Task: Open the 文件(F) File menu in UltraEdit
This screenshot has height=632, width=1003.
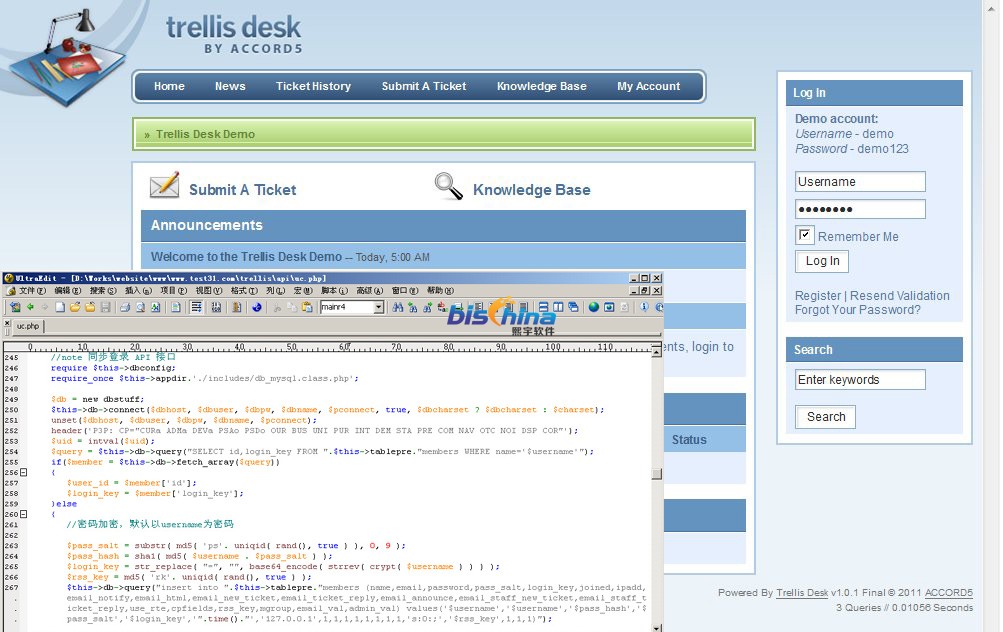Action: pyautogui.click(x=32, y=290)
